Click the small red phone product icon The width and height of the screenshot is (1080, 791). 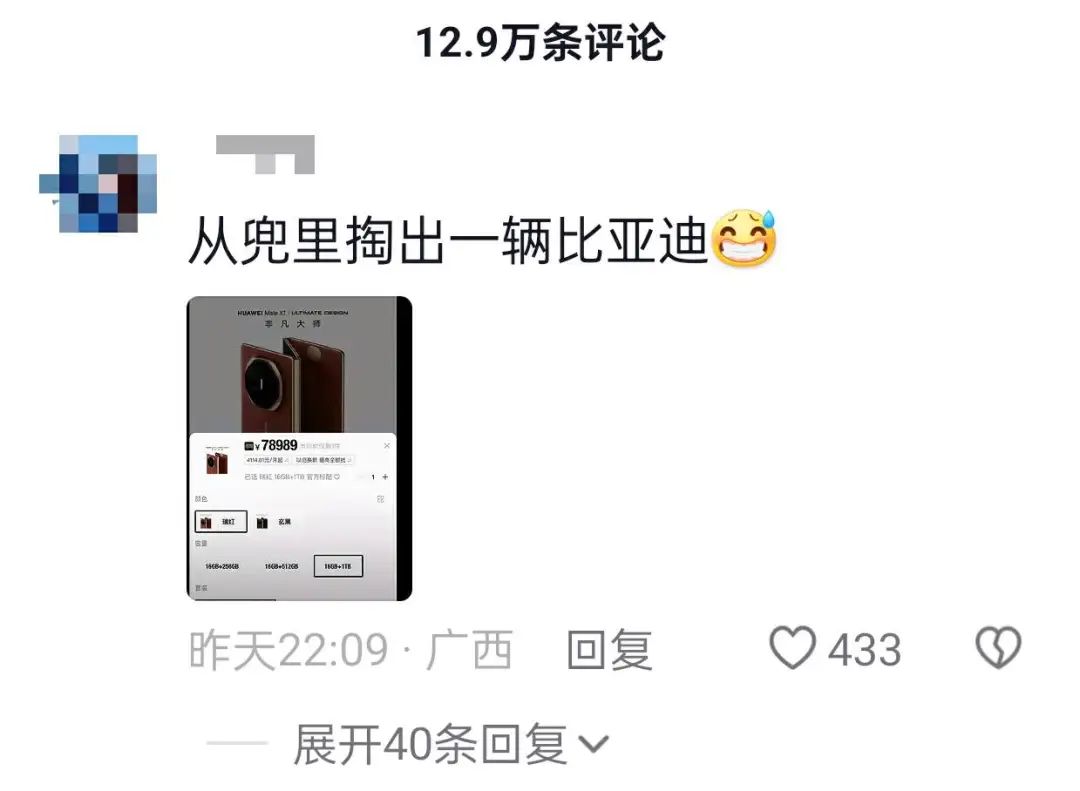pos(217,462)
